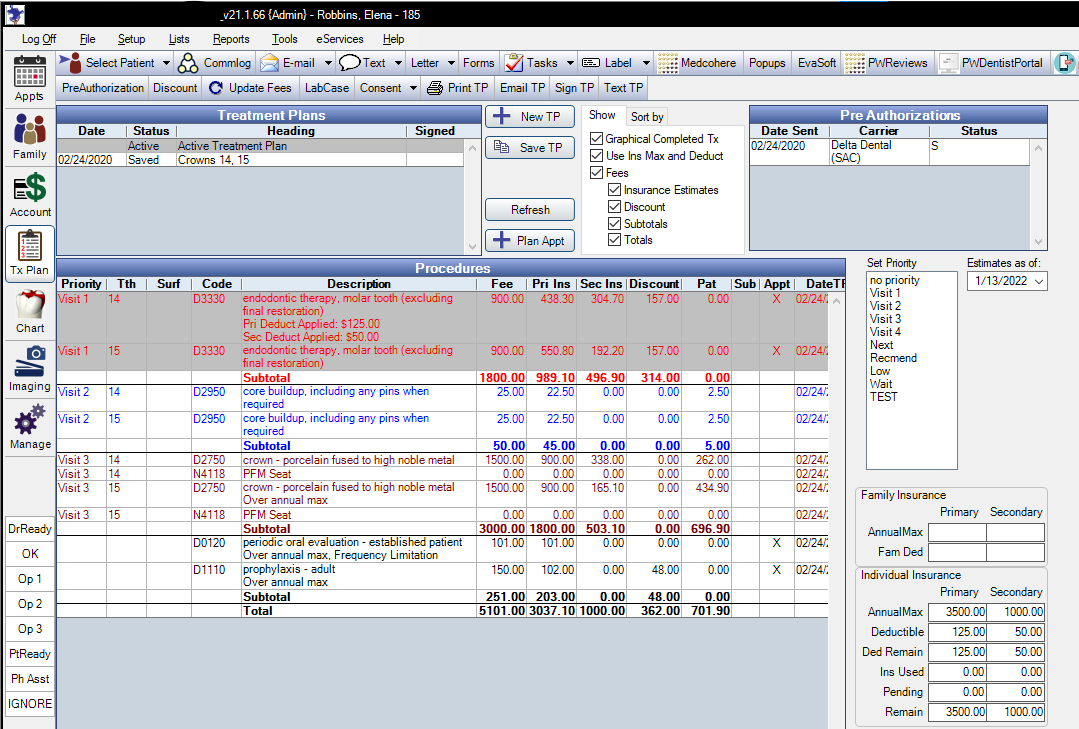Click the Commlog toolbar icon
The height and width of the screenshot is (729, 1079).
click(x=188, y=63)
